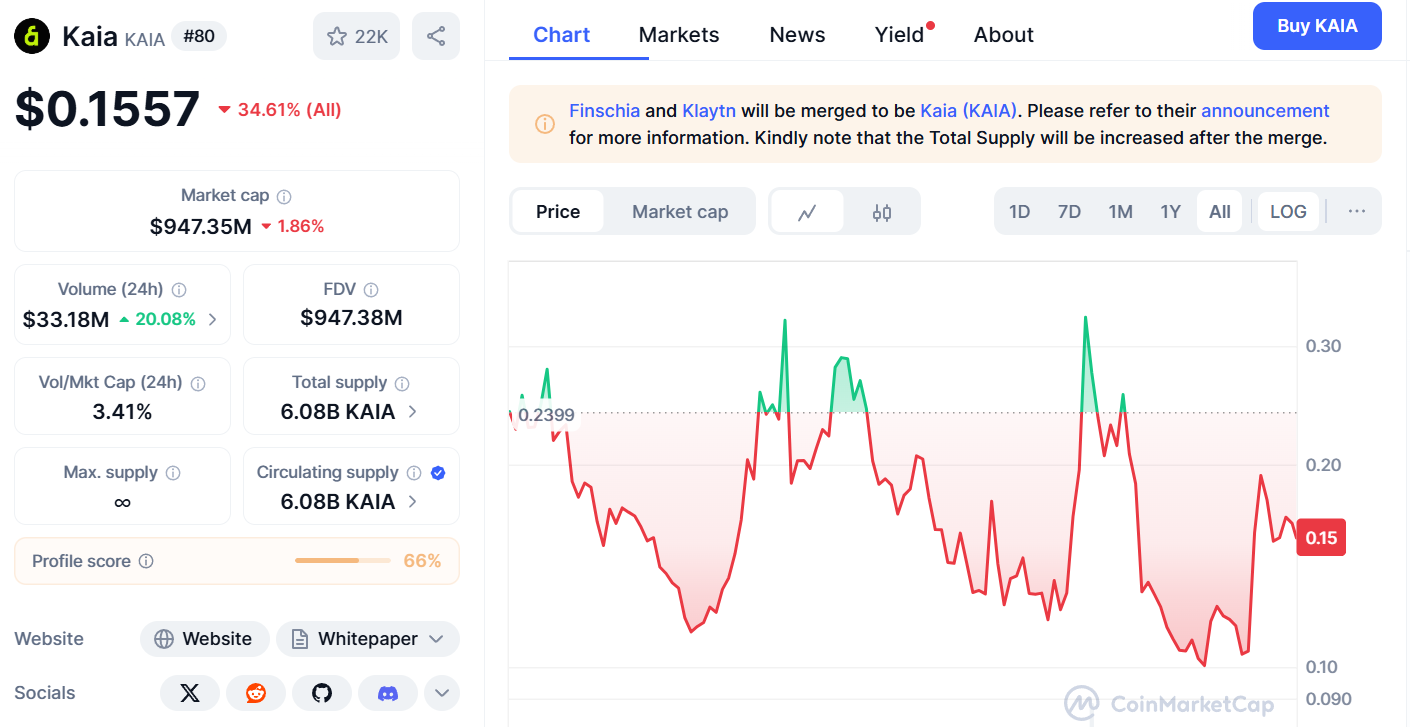1410x727 pixels.
Task: Add Kaia to watchlist via star button
Action: [358, 37]
